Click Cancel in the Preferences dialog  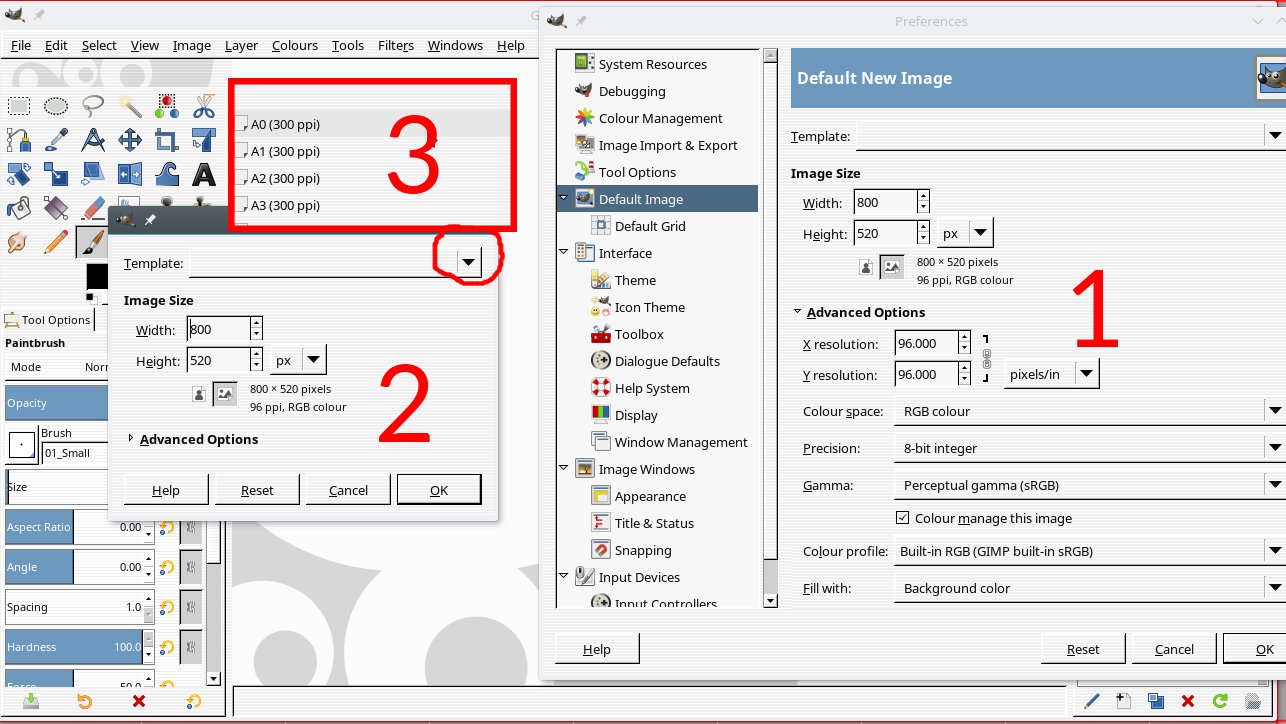(x=1174, y=649)
